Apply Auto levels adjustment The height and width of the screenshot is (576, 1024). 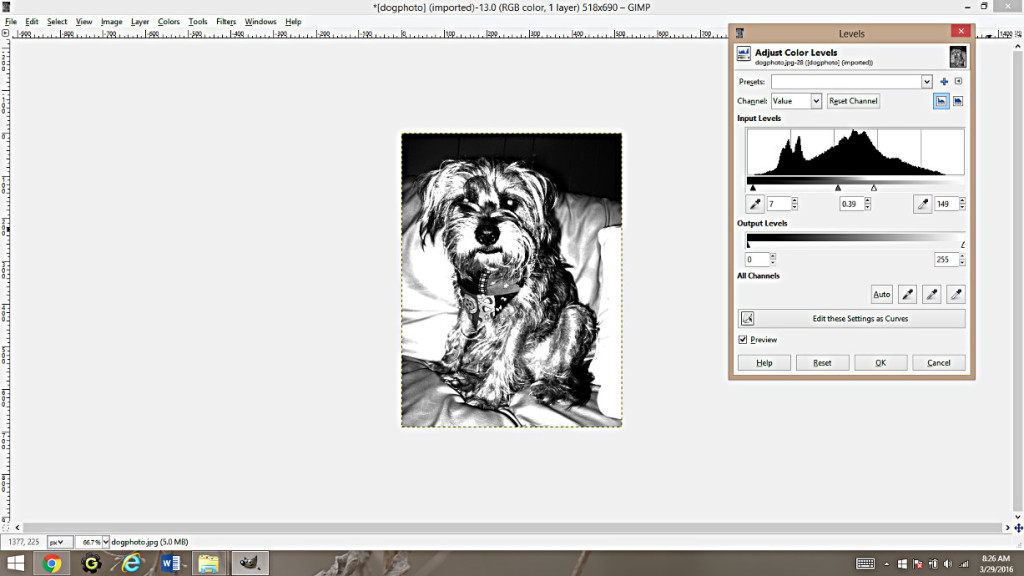[x=881, y=294]
